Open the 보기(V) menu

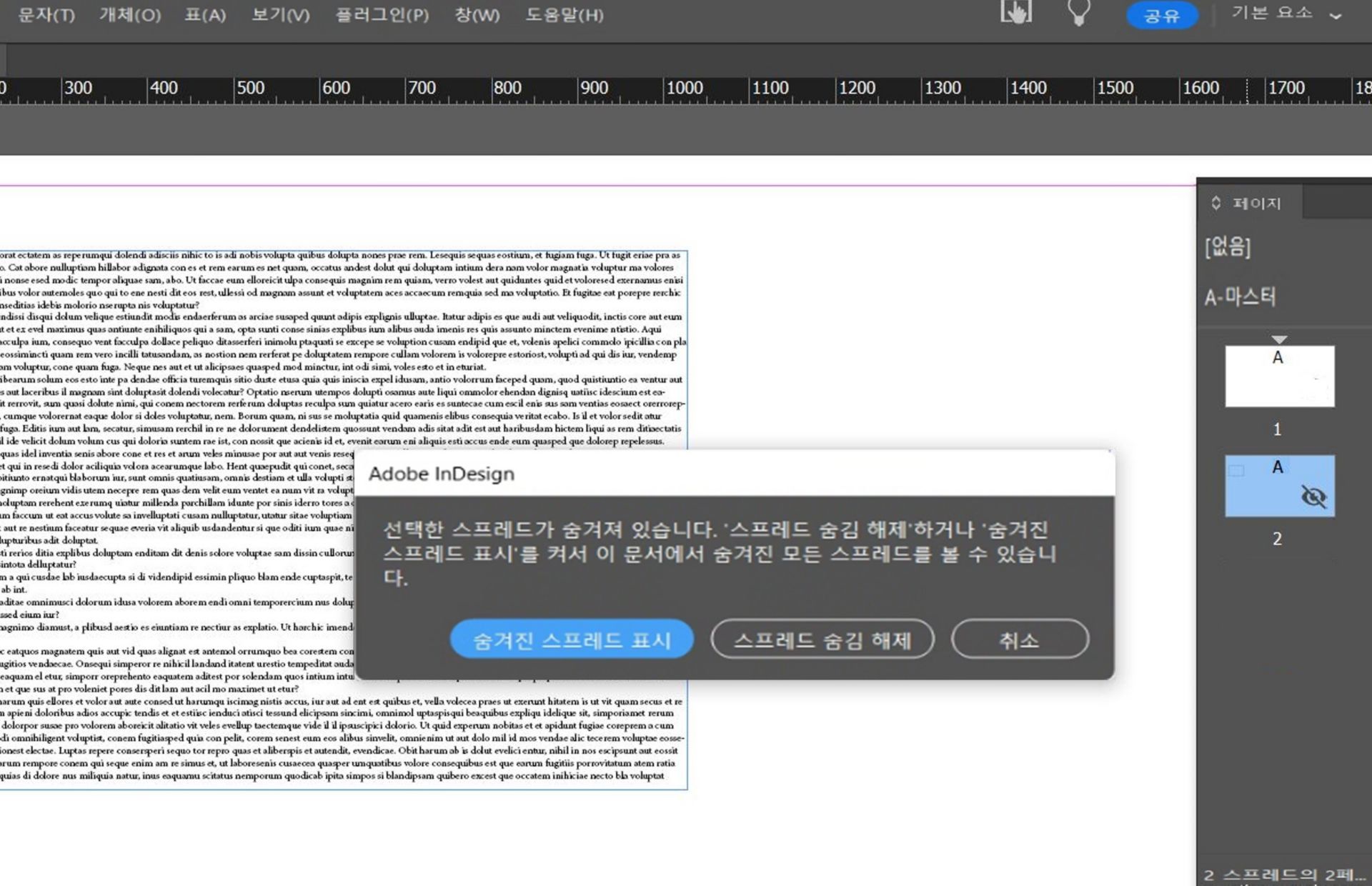click(281, 15)
